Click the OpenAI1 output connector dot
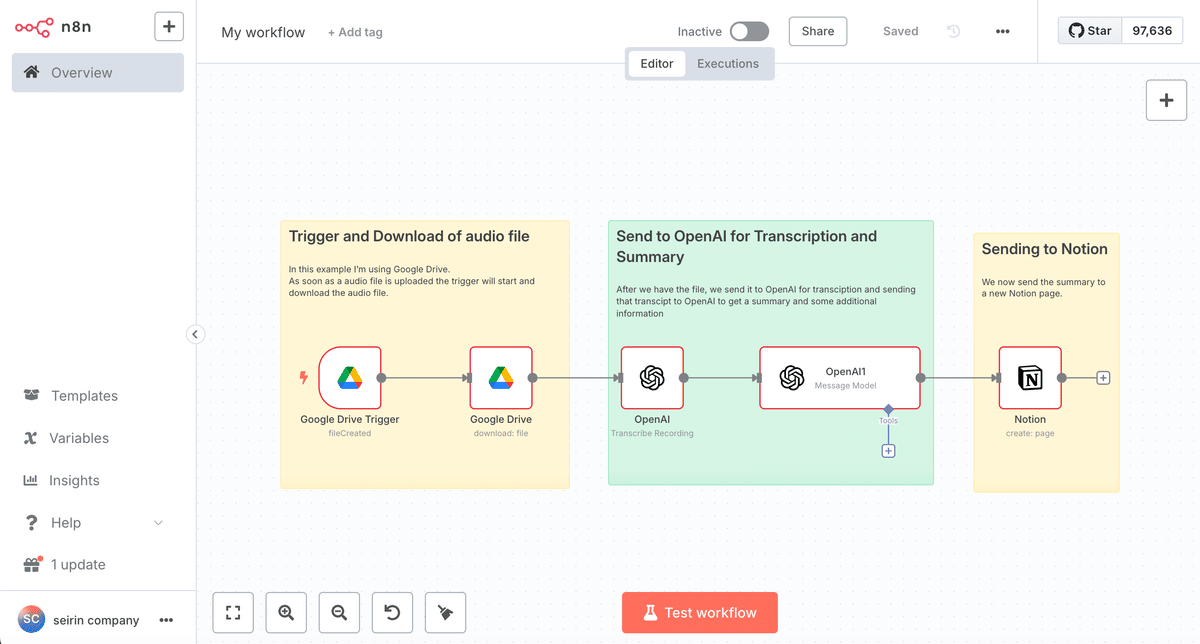The height and width of the screenshot is (644, 1200). pyautogui.click(x=920, y=378)
